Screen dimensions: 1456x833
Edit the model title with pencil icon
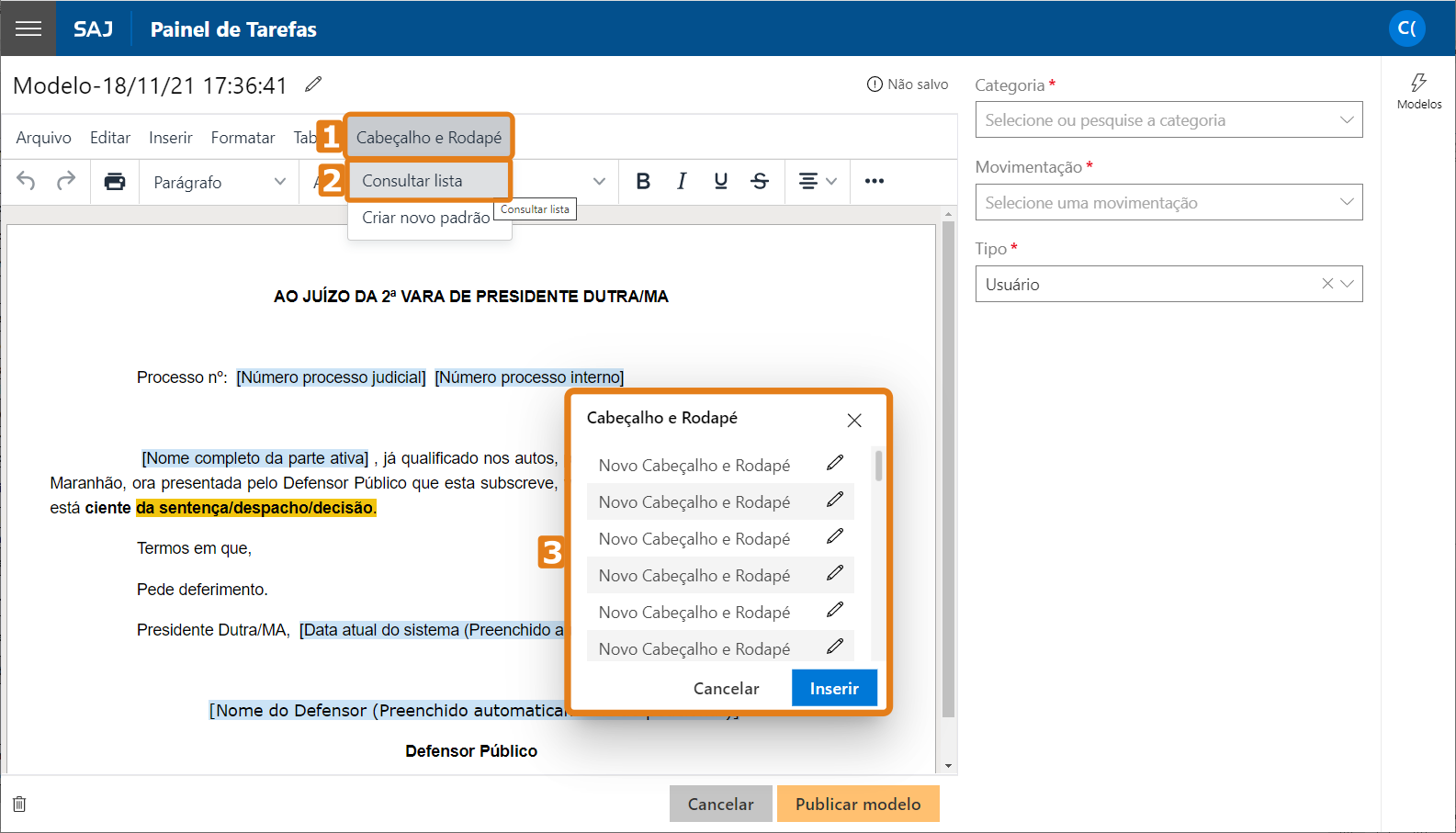313,84
